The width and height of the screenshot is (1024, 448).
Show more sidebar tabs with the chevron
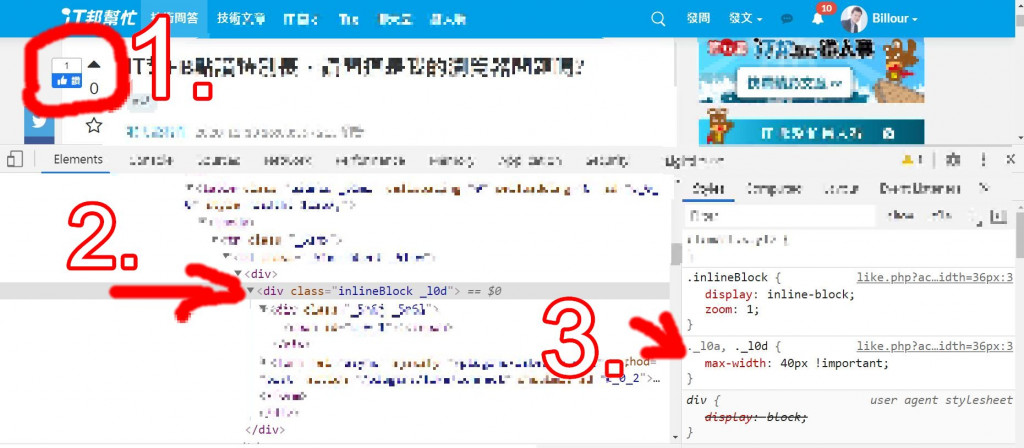click(x=984, y=188)
